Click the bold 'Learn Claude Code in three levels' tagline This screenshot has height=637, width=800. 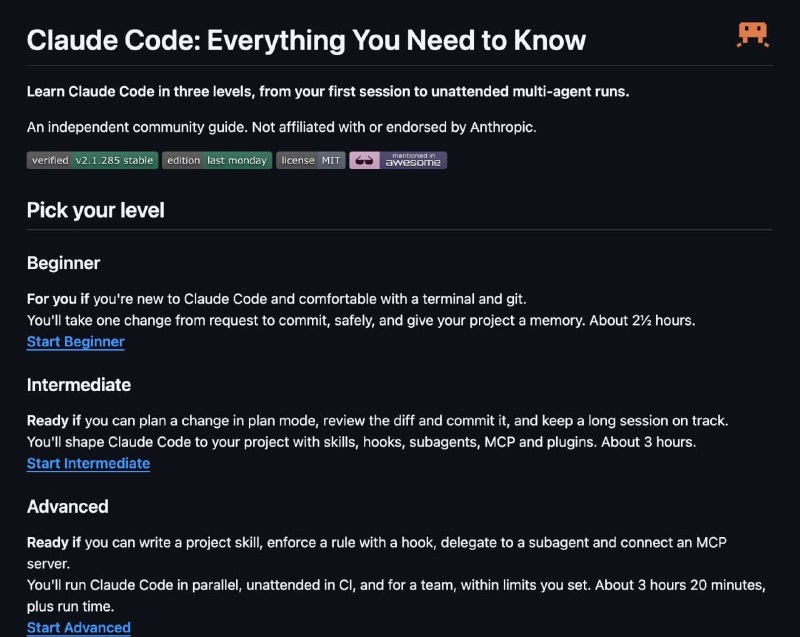(328, 92)
